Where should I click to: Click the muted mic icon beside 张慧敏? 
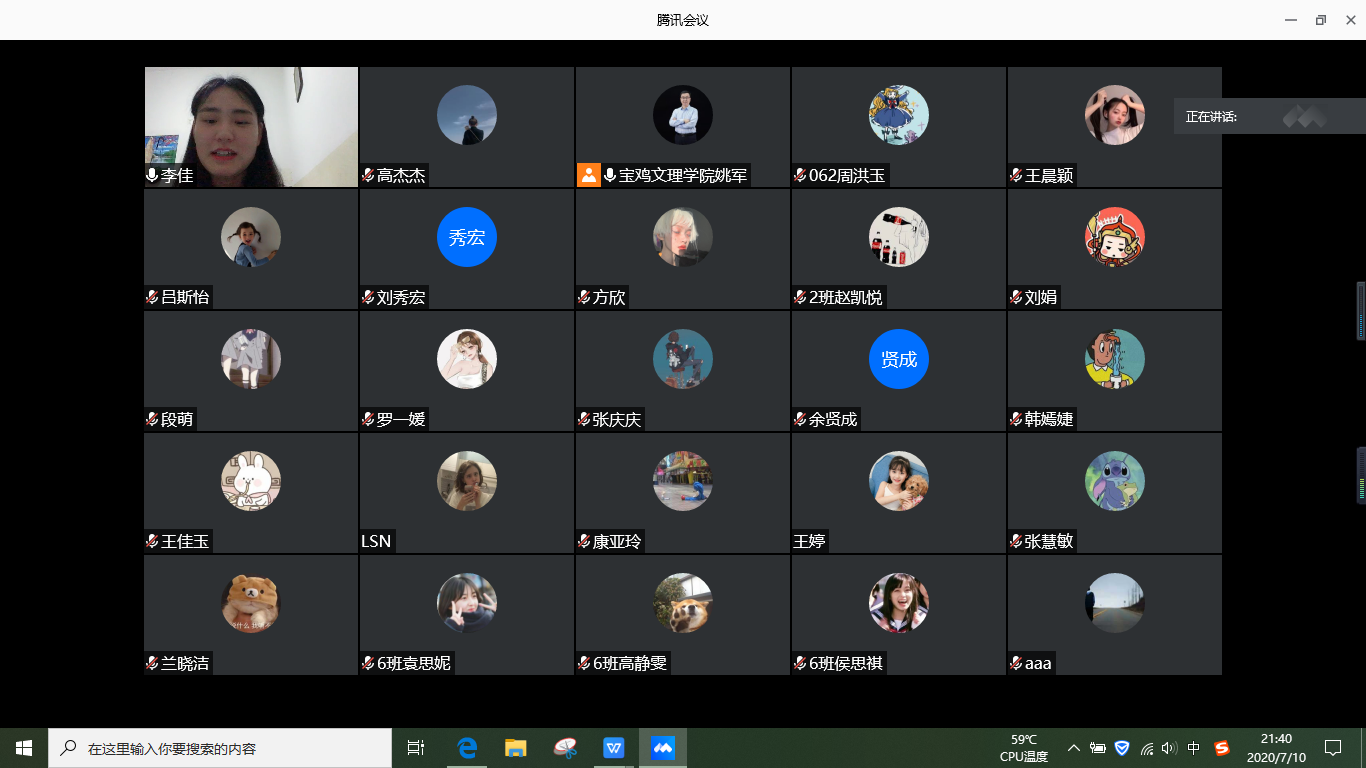(x=1016, y=542)
